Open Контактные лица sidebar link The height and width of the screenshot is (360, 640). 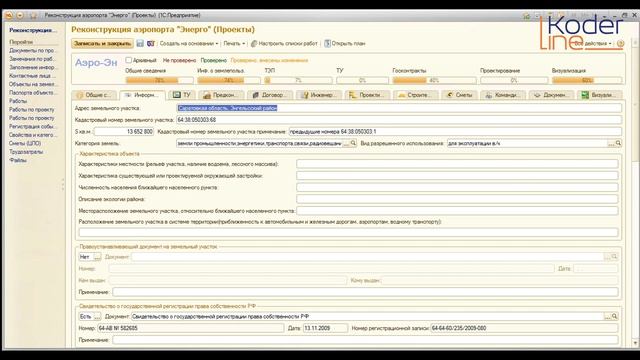32,76
